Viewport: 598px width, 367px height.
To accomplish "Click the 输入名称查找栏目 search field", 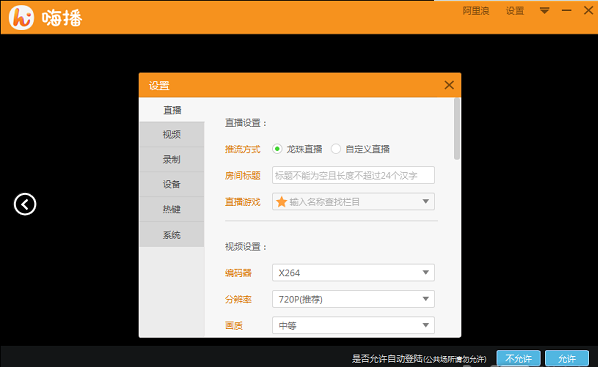I will click(x=353, y=201).
